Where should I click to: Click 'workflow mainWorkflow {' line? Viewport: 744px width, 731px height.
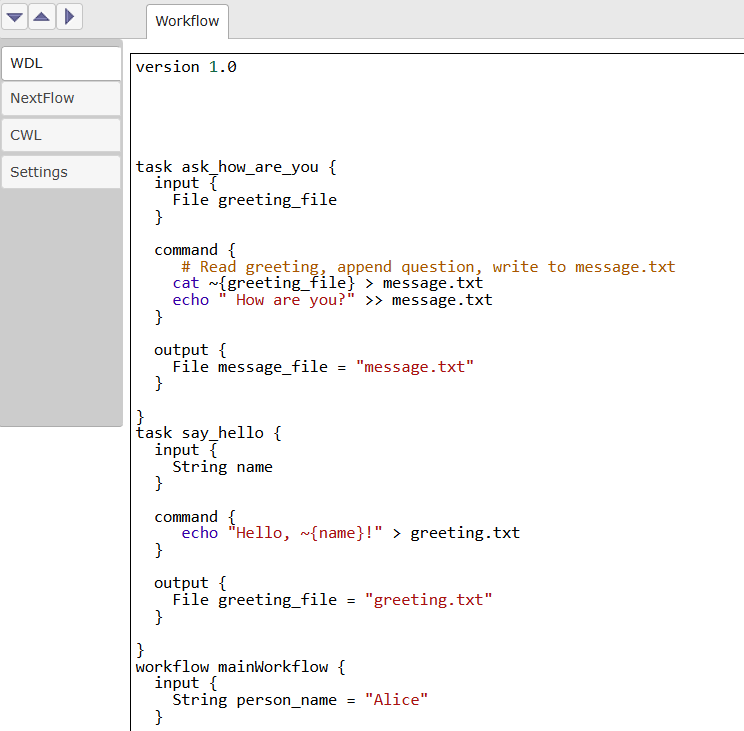pyautogui.click(x=241, y=667)
